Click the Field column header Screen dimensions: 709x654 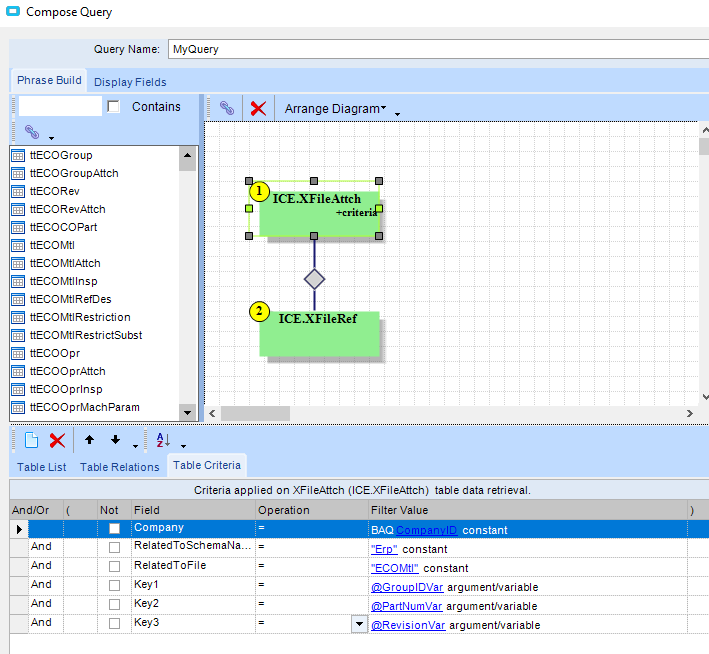click(194, 510)
